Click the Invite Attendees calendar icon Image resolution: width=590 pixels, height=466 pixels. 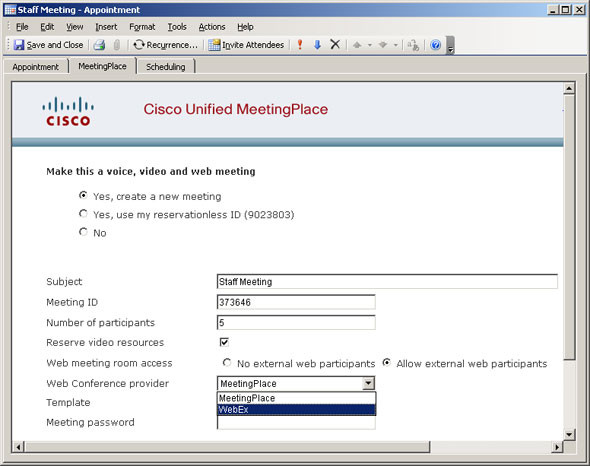coord(214,45)
